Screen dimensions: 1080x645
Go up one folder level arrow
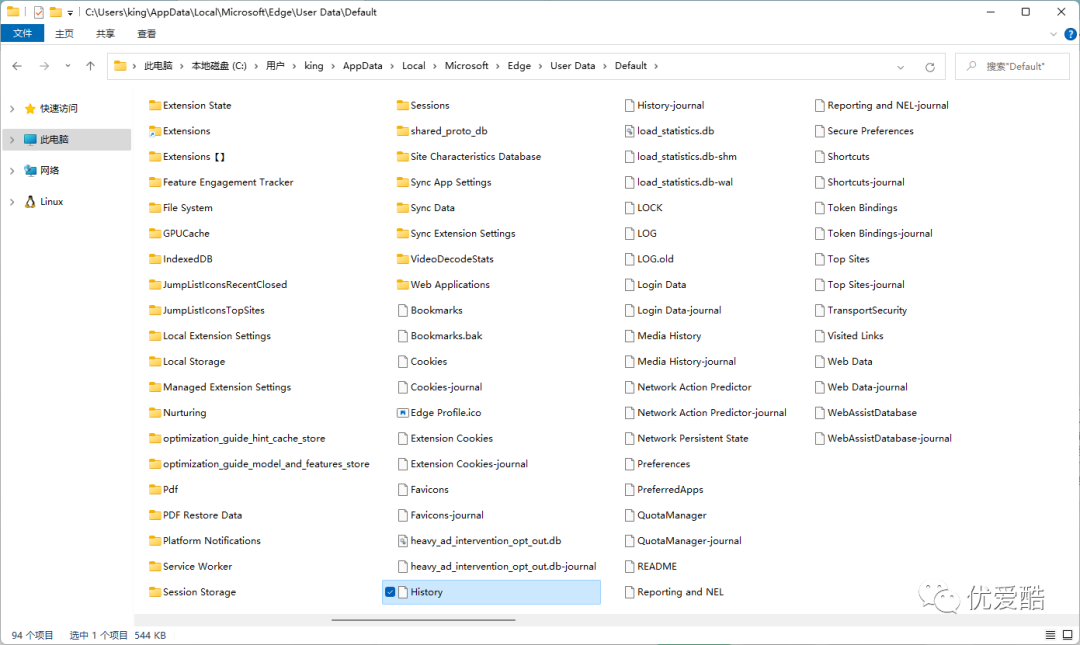click(90, 66)
